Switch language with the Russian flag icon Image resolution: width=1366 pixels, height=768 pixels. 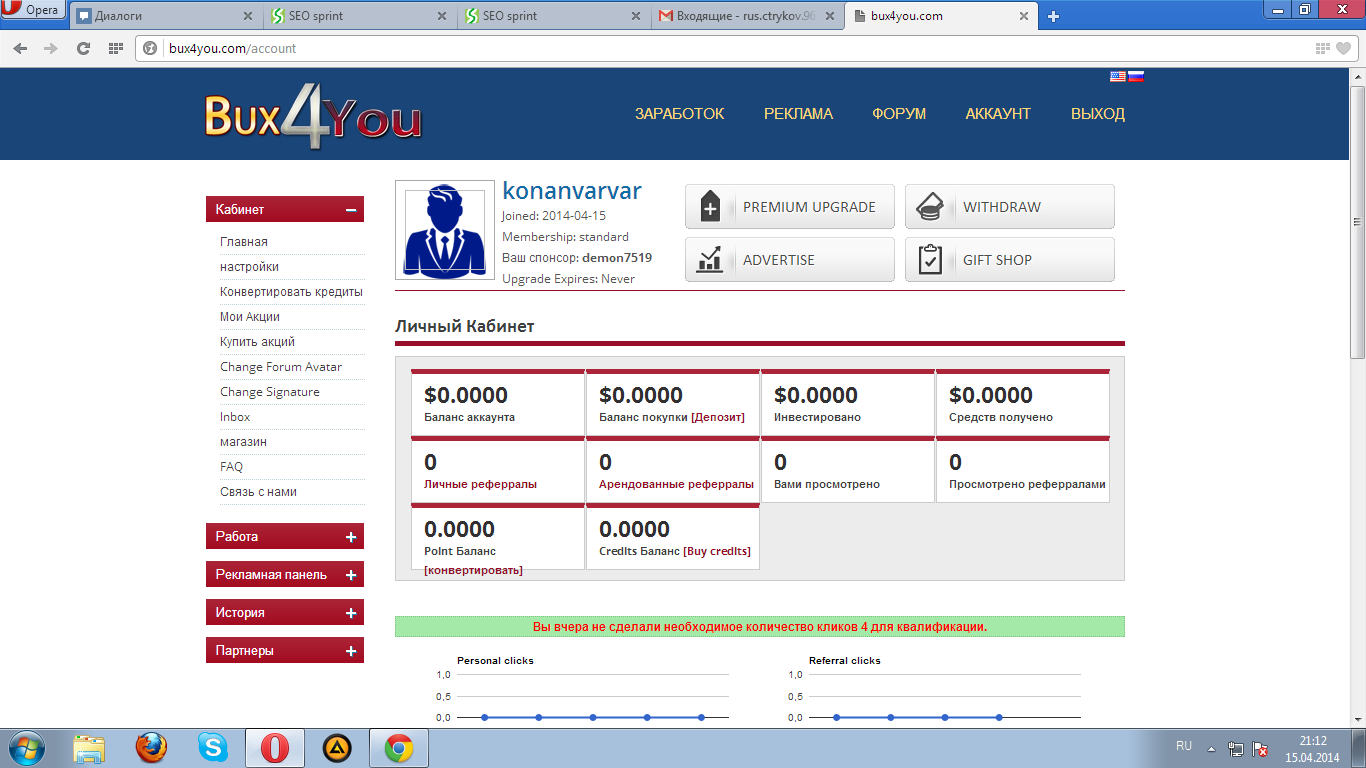coord(1136,76)
